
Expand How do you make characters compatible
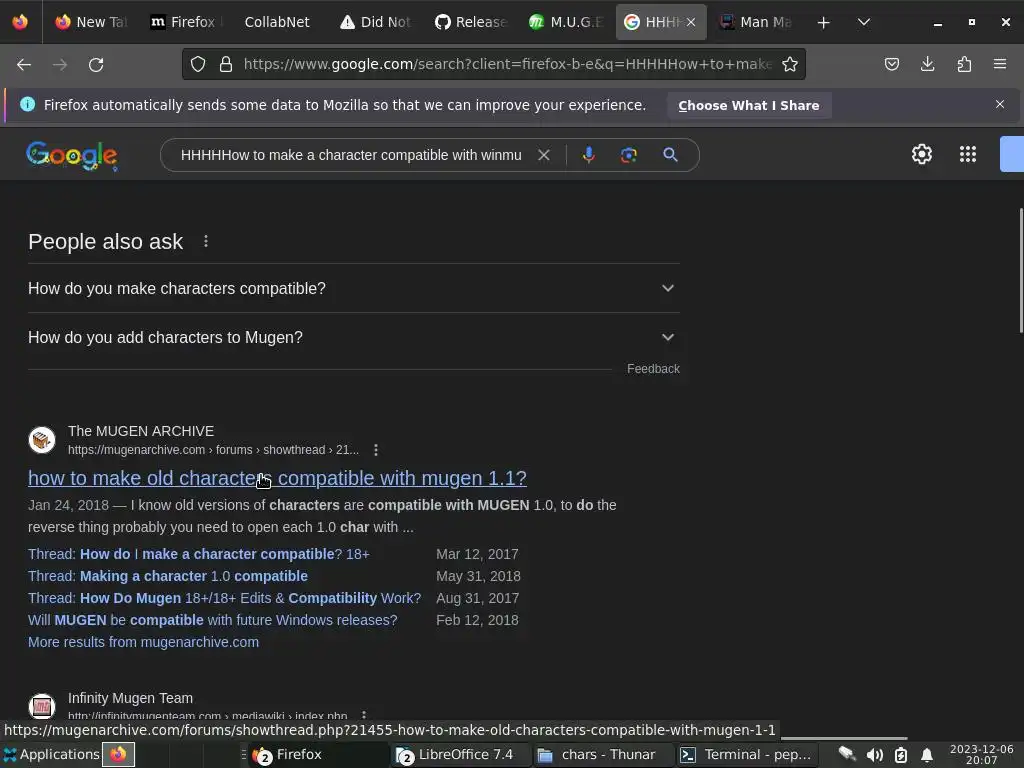(353, 288)
